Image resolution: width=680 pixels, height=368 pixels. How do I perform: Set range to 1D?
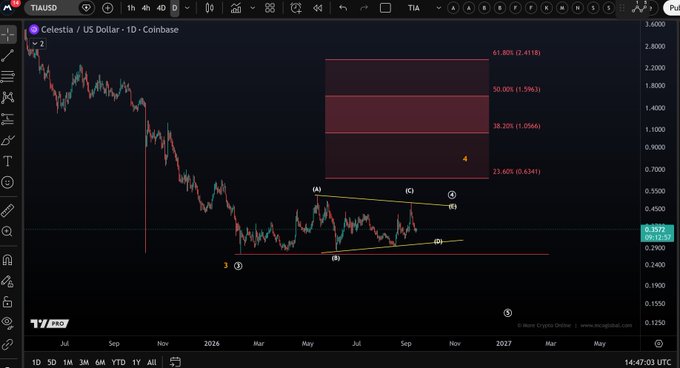(36, 362)
